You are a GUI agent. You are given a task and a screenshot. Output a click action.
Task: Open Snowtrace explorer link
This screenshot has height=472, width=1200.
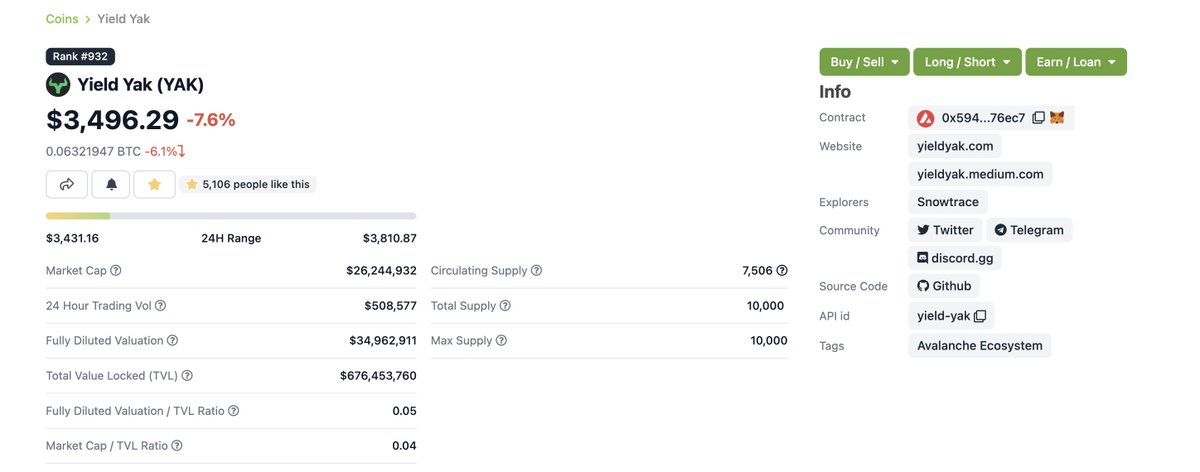pyautogui.click(x=948, y=202)
